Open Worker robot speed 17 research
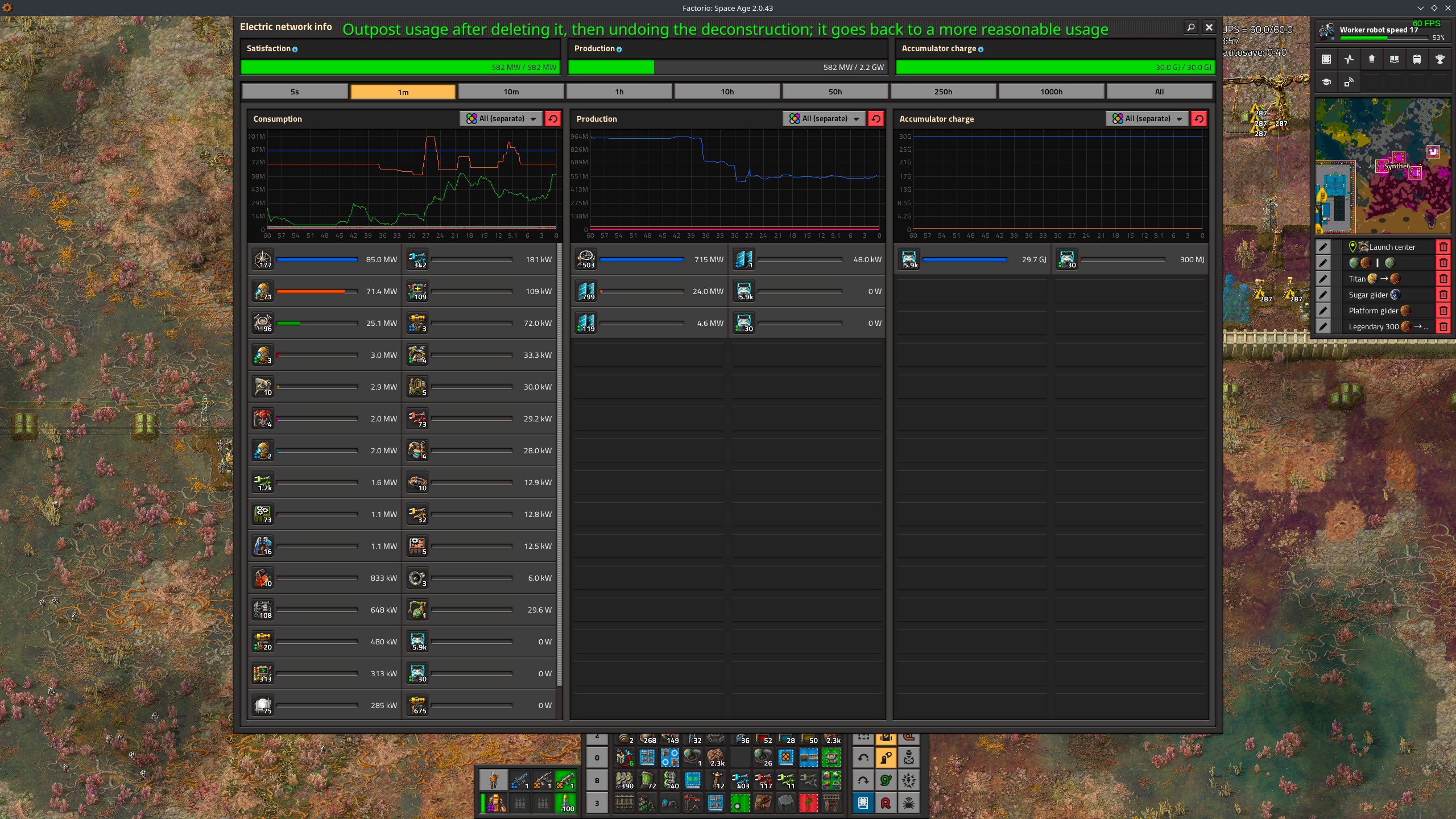The width and height of the screenshot is (1456, 819). tap(1383, 31)
